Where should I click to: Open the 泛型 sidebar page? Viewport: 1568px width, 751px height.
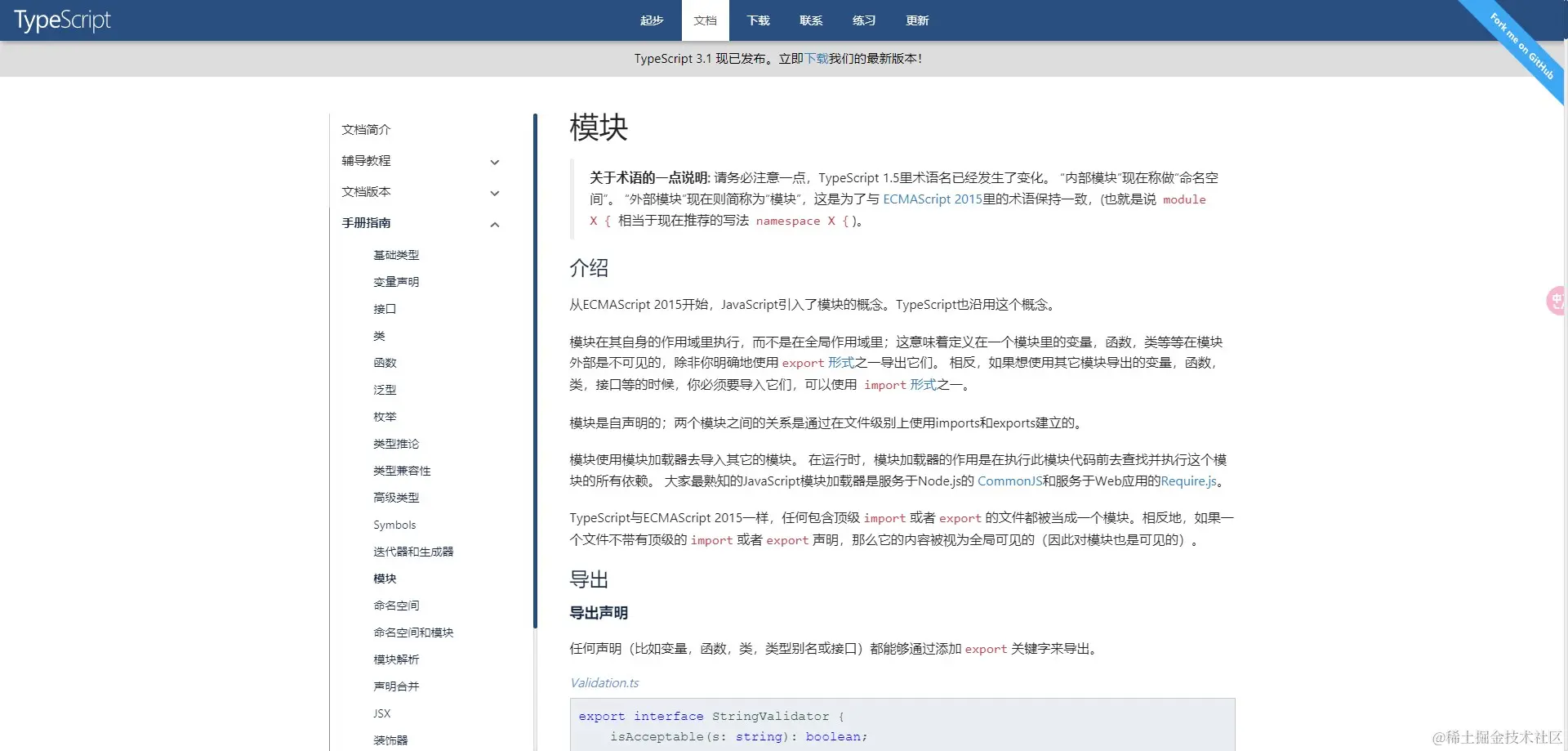pyautogui.click(x=385, y=390)
